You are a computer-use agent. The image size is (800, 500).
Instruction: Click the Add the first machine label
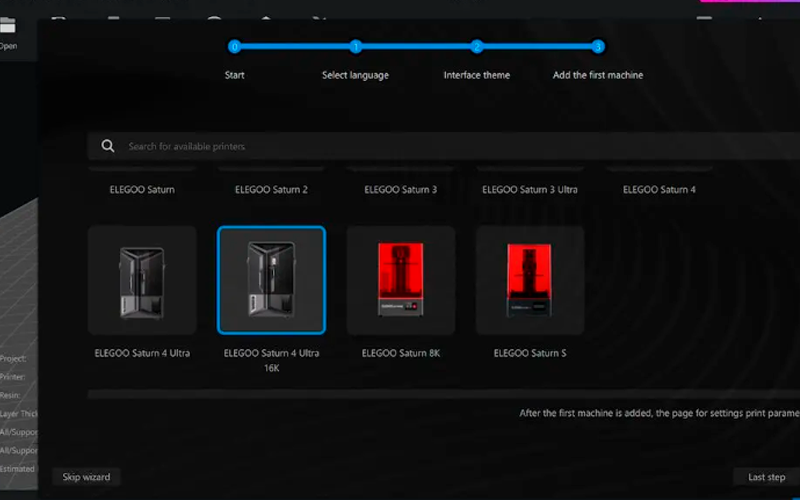[x=598, y=75]
